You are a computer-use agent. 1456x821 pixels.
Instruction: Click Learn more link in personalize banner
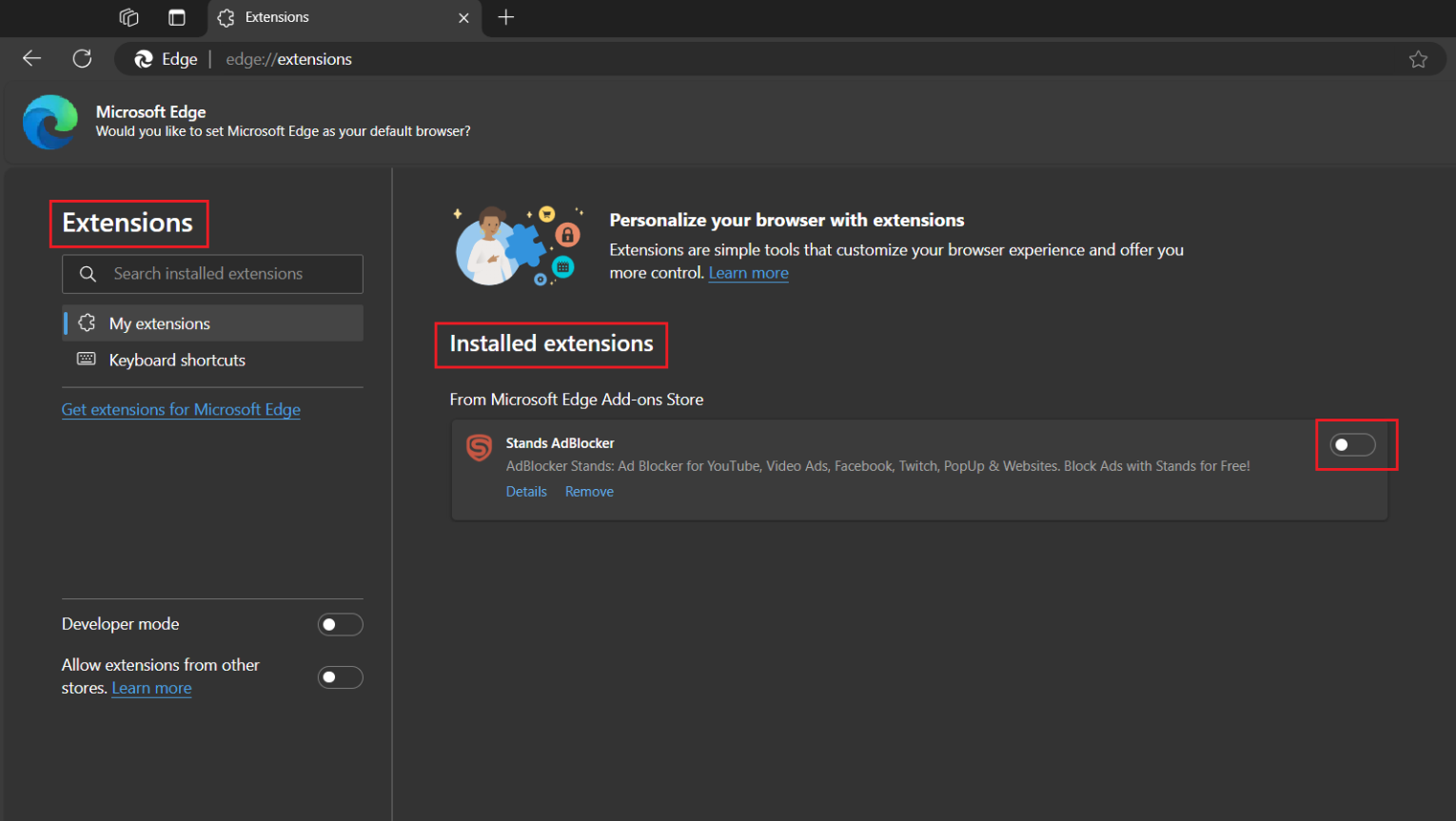pyautogui.click(x=748, y=273)
